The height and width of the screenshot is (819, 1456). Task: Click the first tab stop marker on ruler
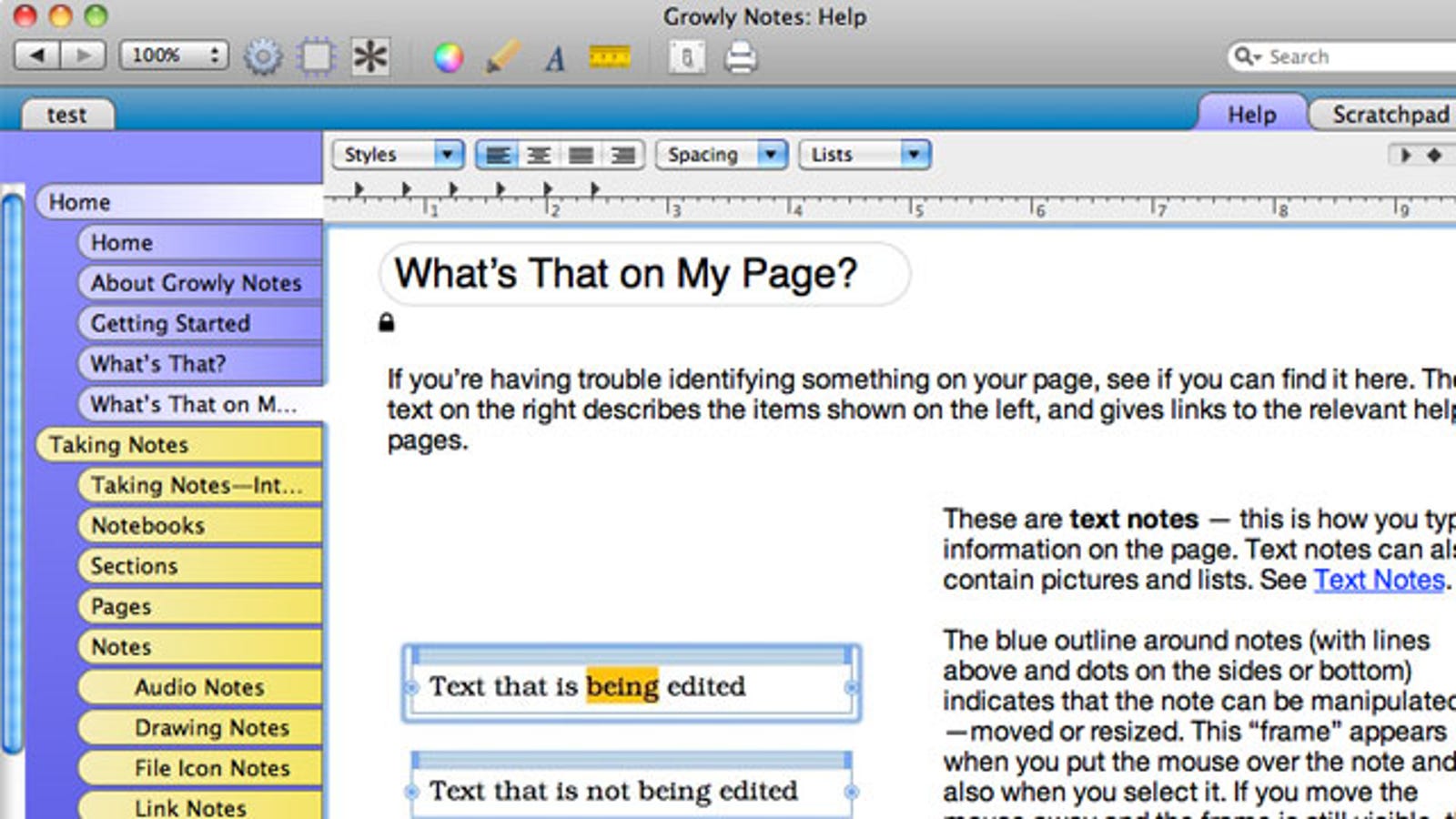point(359,189)
